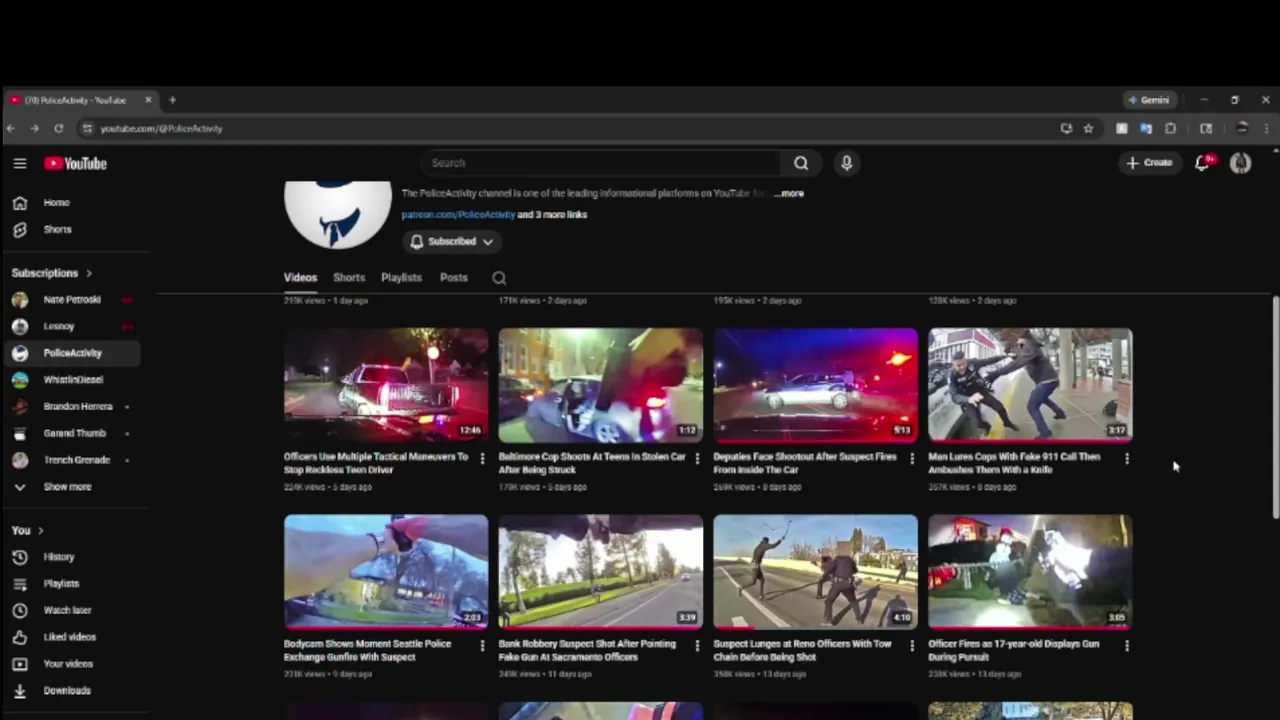
Task: Expand the Subscribed dropdown
Action: click(452, 241)
